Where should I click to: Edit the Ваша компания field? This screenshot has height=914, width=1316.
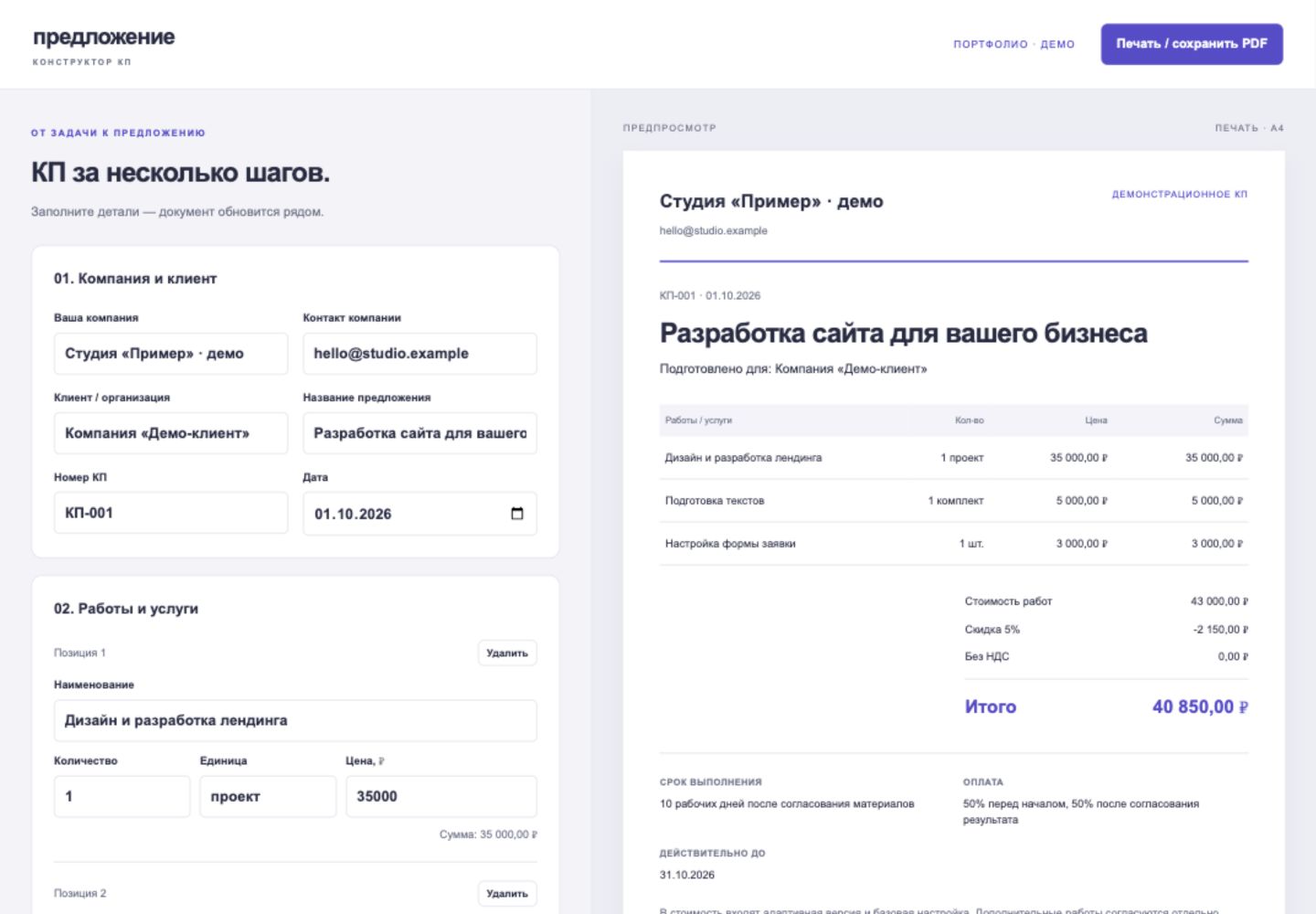pyautogui.click(x=171, y=354)
